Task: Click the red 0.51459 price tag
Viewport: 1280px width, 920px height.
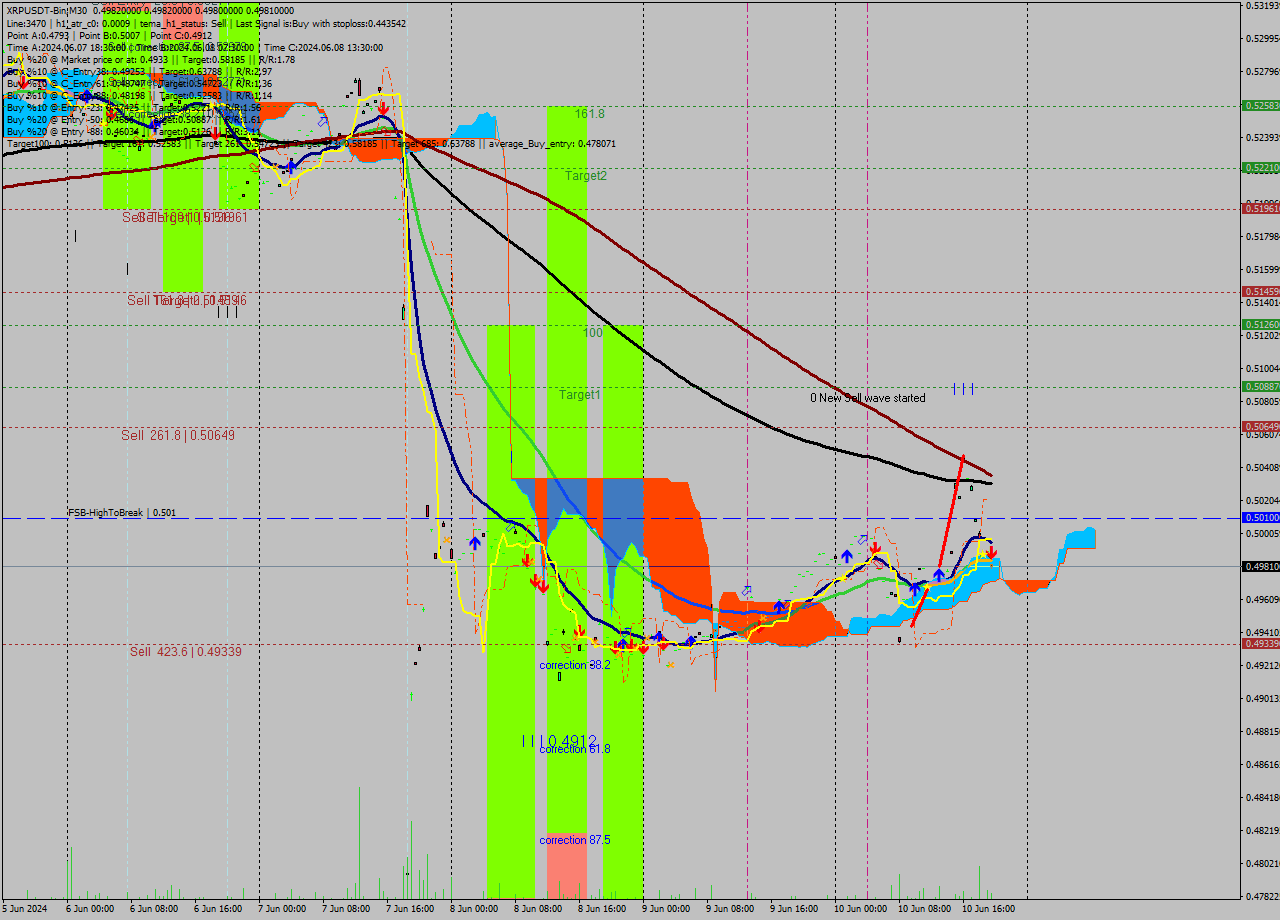Action: tap(1260, 291)
